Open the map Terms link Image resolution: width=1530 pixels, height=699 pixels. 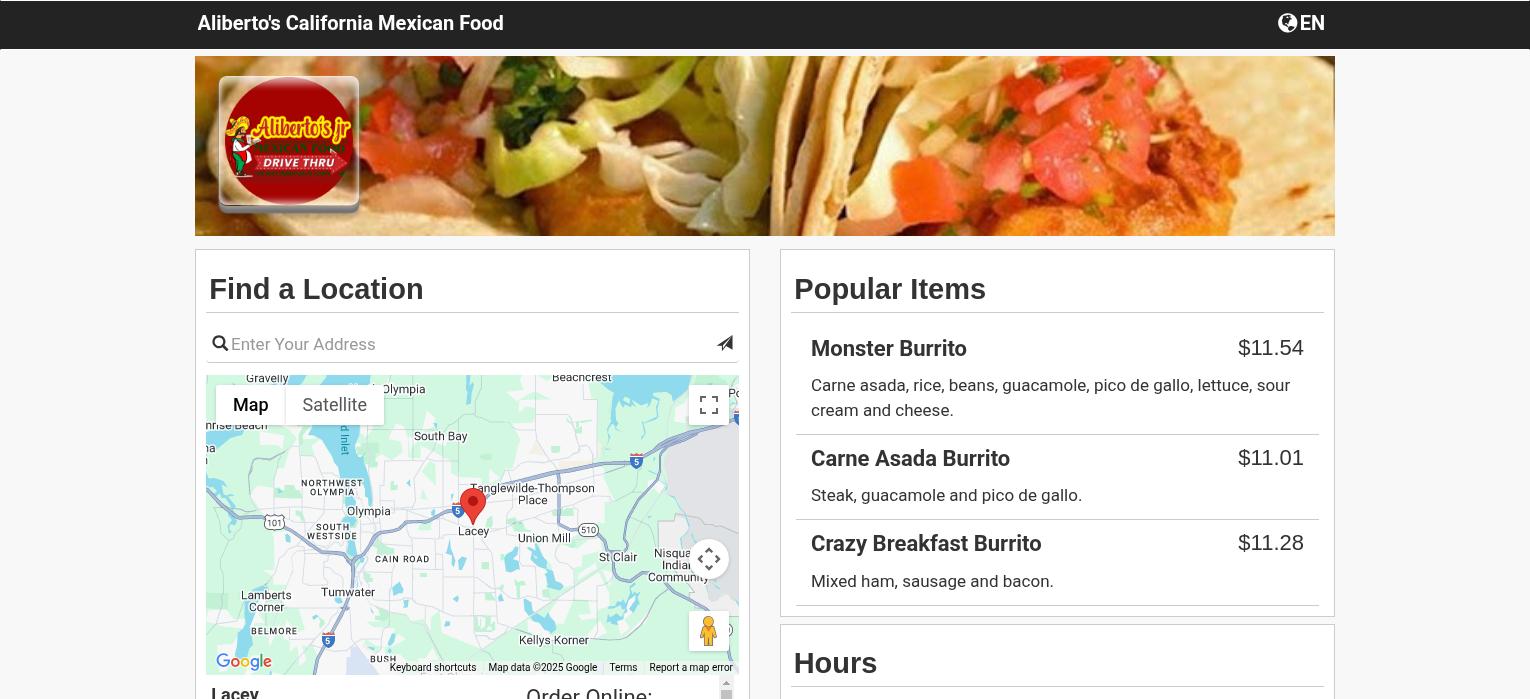click(x=623, y=667)
